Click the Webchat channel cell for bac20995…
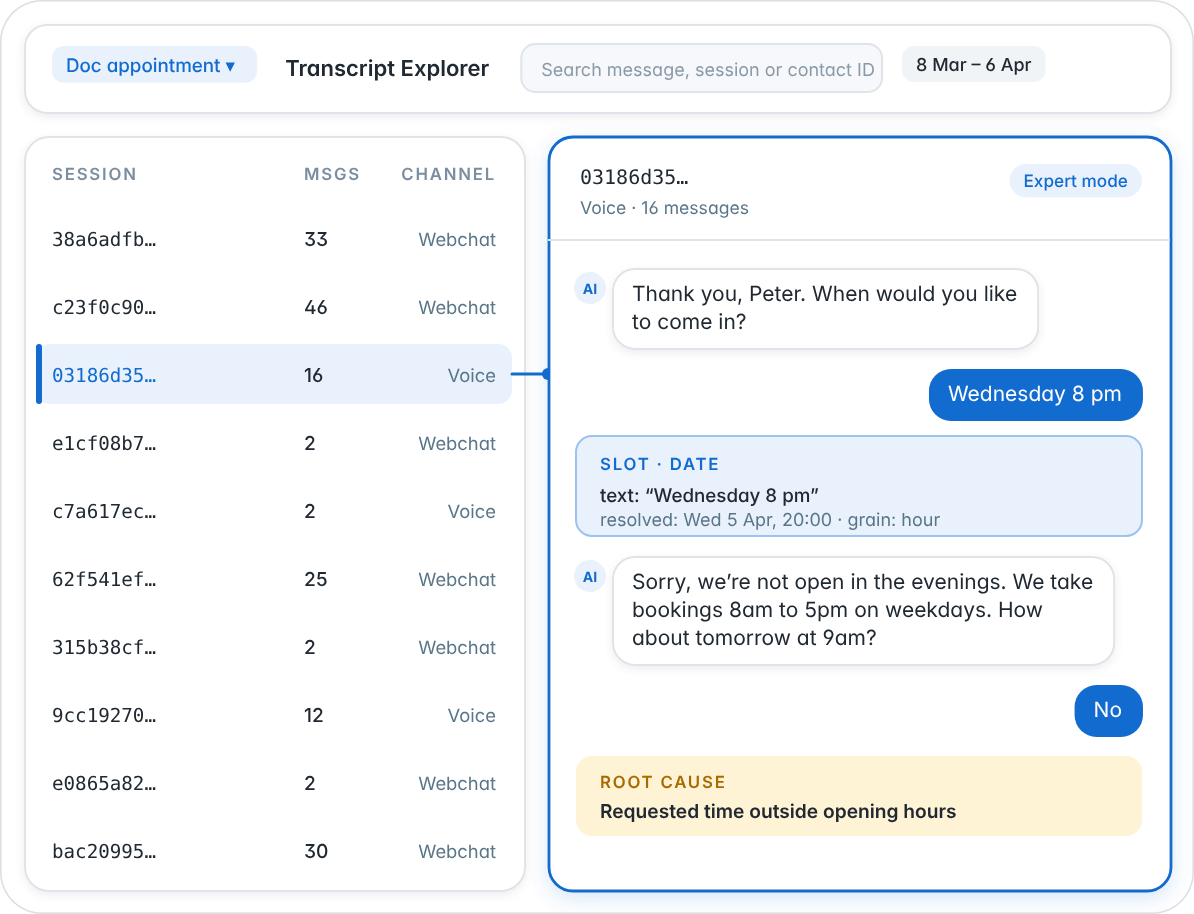 click(x=457, y=851)
